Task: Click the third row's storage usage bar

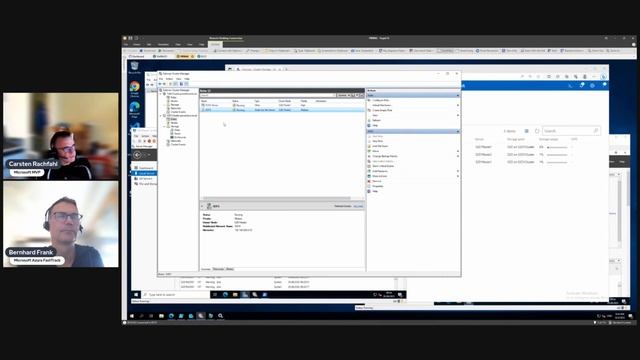Action: (x=558, y=162)
